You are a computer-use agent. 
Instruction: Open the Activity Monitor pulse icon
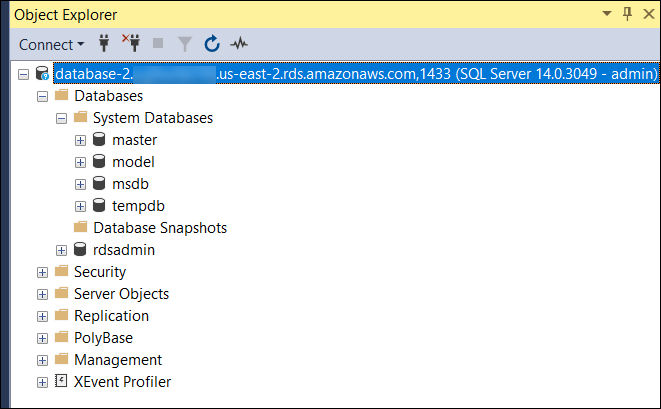(x=239, y=43)
